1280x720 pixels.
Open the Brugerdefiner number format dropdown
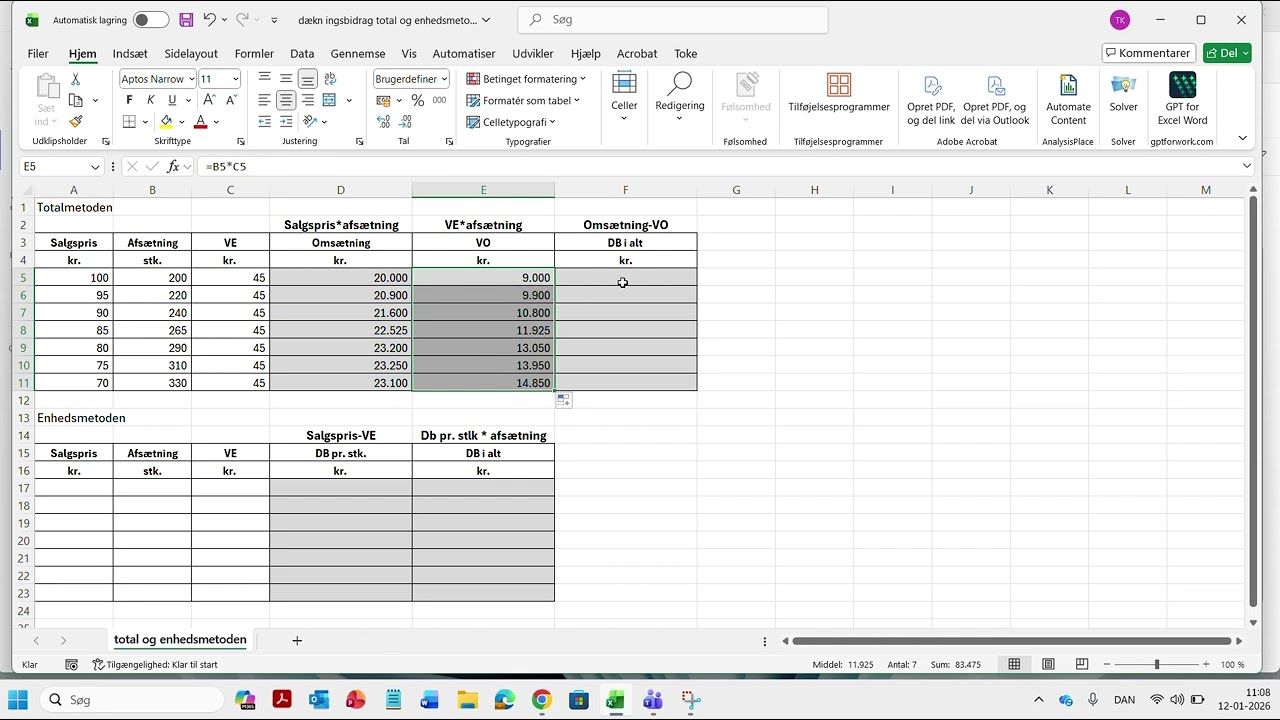coord(444,79)
